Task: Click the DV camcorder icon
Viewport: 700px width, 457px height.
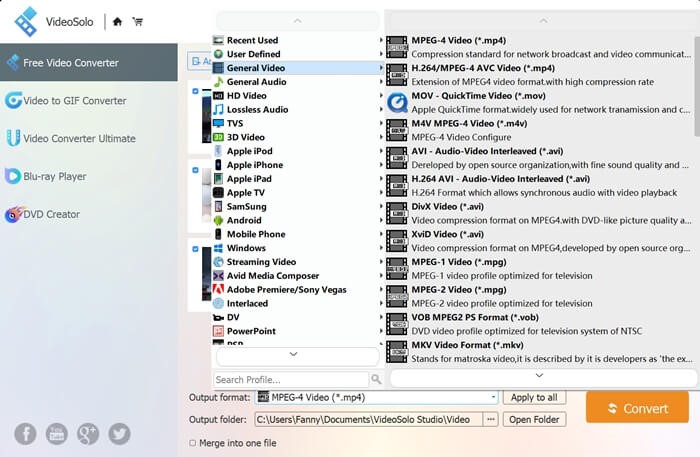Action: pyautogui.click(x=218, y=317)
